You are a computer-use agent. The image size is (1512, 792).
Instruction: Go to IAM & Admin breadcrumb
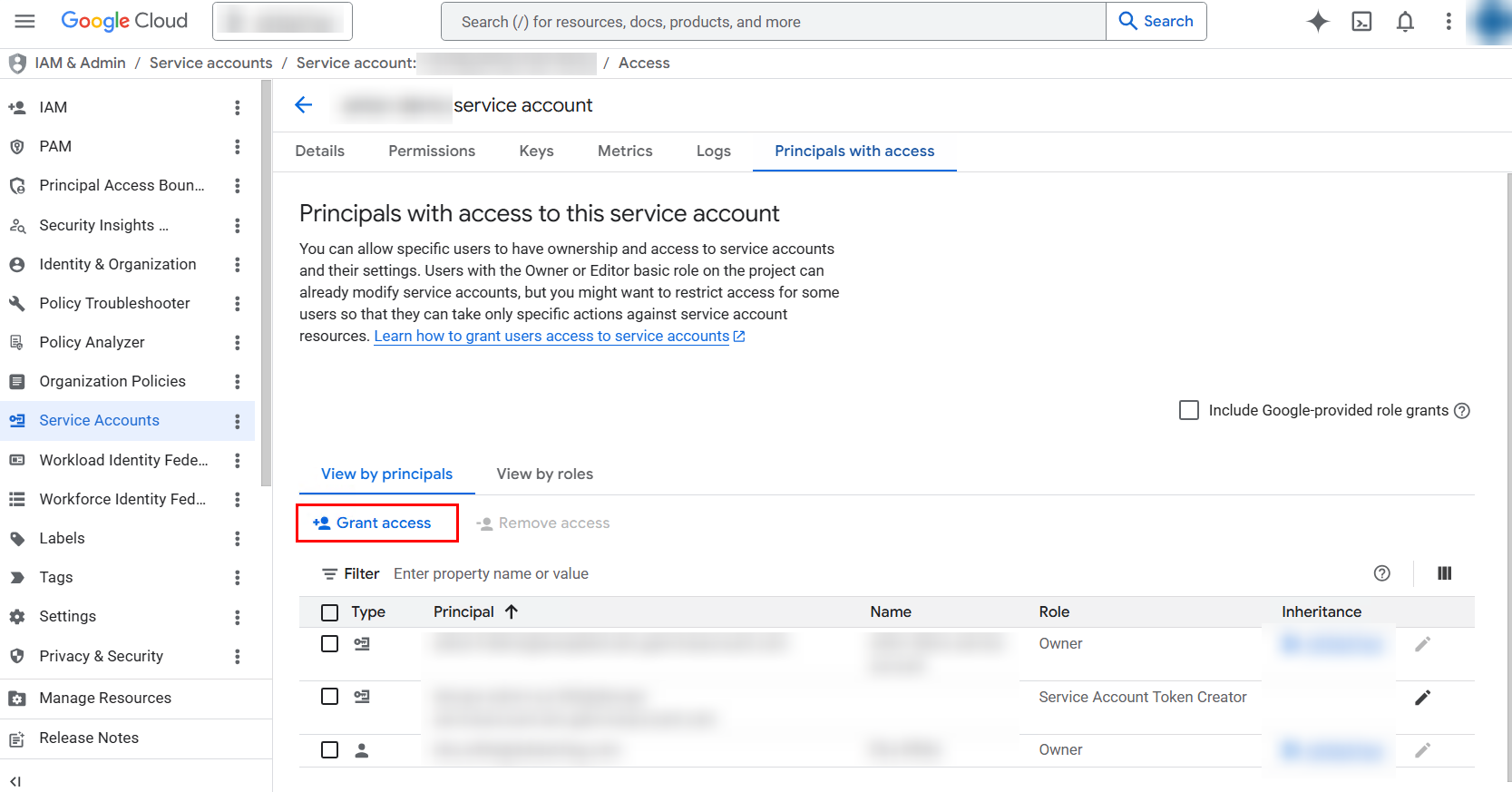click(x=81, y=64)
